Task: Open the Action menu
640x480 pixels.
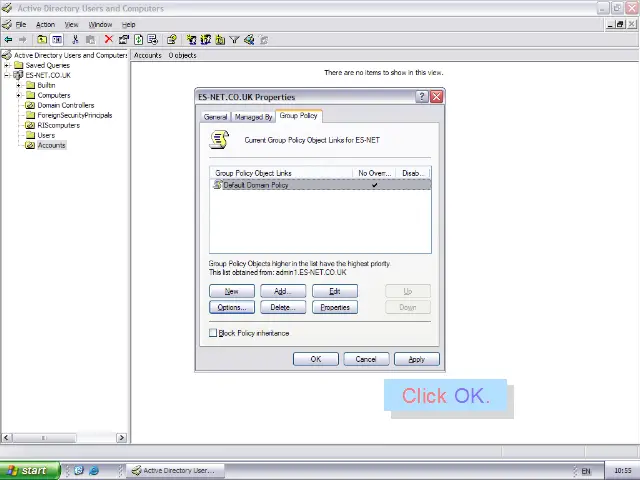Action: pos(45,24)
